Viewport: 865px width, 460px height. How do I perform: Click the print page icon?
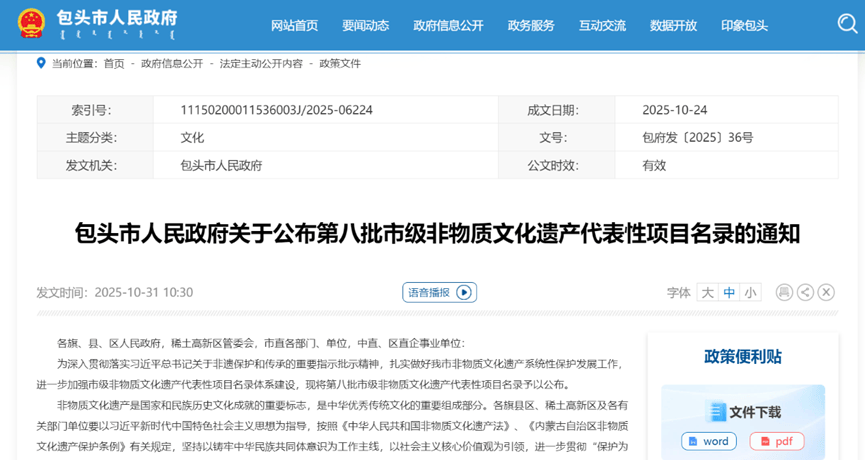[784, 292]
